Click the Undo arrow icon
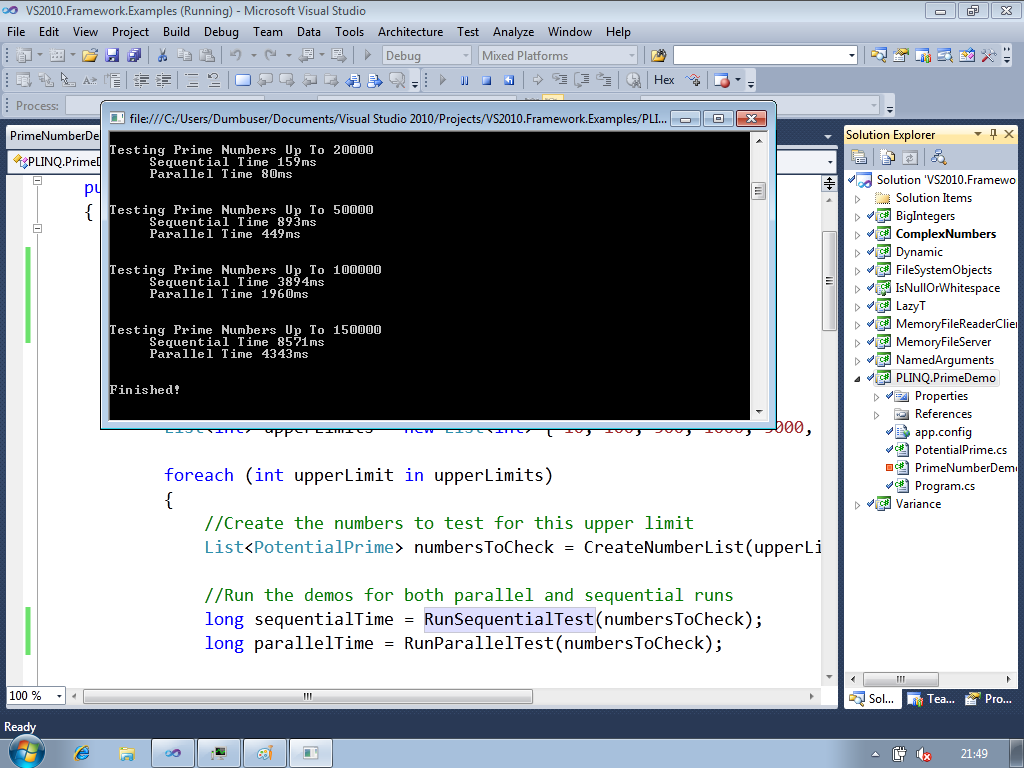The height and width of the screenshot is (768, 1024). pos(236,56)
